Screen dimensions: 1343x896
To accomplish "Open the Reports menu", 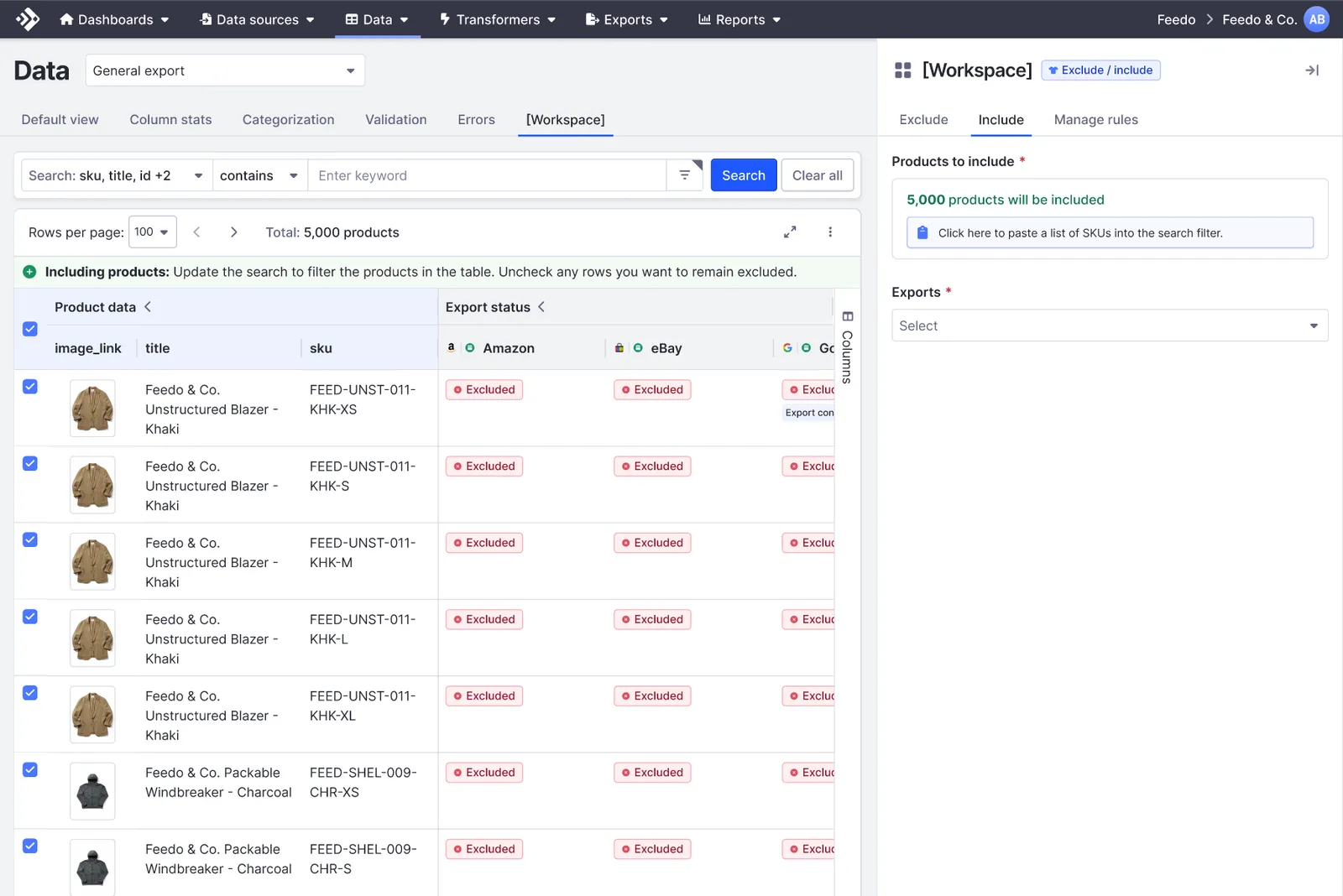I will (x=739, y=19).
